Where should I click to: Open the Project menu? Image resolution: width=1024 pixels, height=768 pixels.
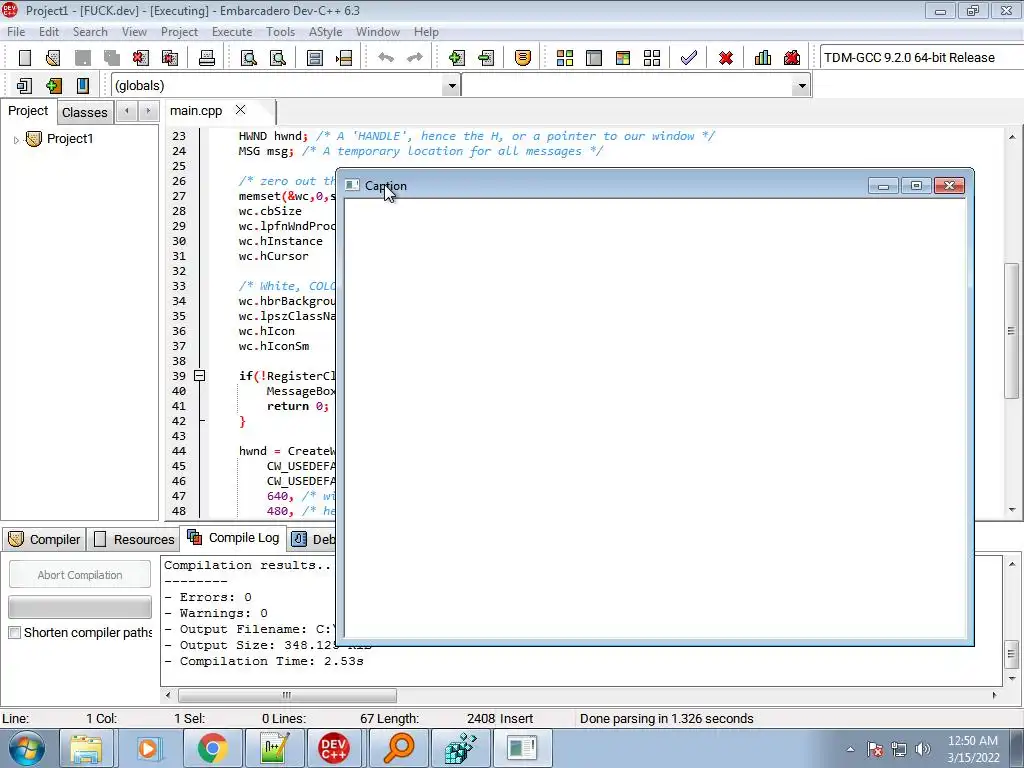click(179, 32)
